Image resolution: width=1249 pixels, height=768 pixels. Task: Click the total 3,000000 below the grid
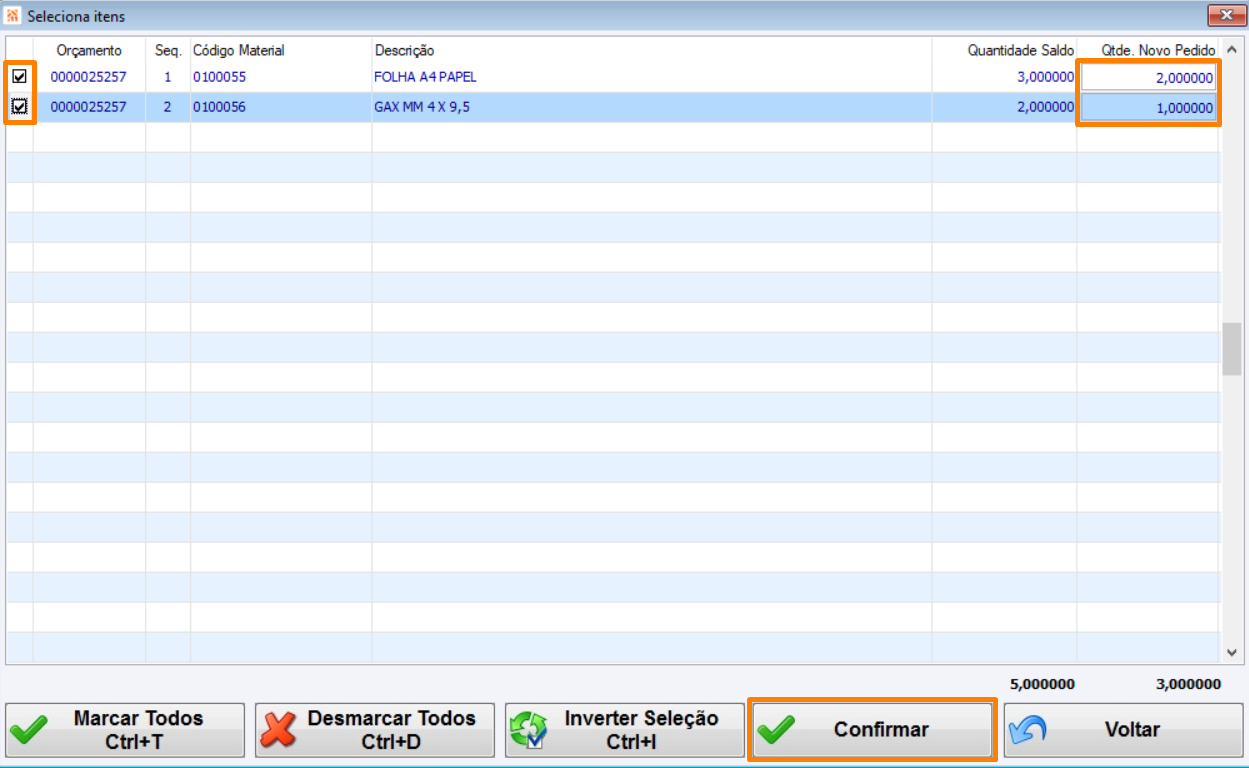pyautogui.click(x=1188, y=685)
